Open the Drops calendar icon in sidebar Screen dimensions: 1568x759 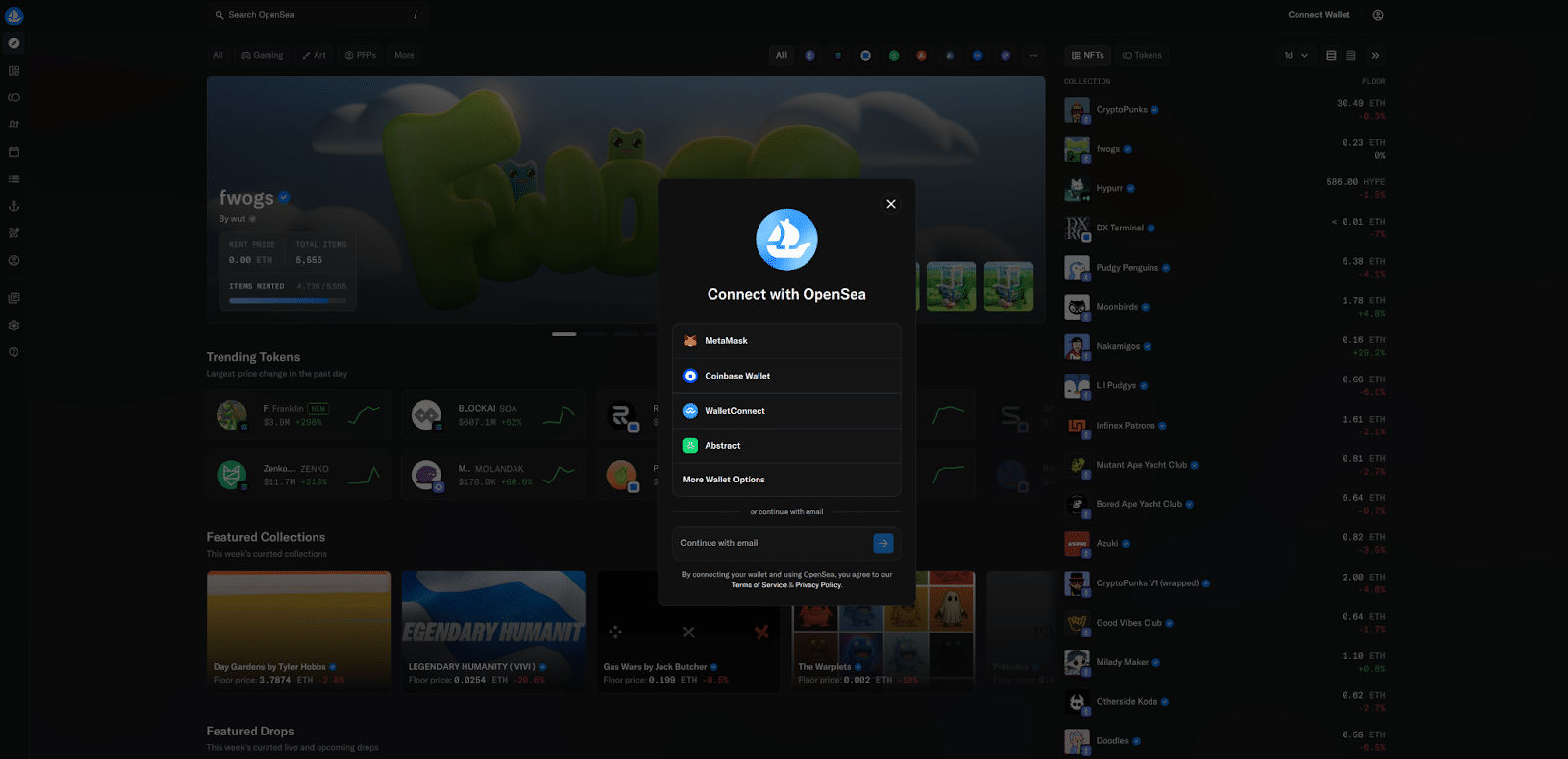click(x=14, y=152)
